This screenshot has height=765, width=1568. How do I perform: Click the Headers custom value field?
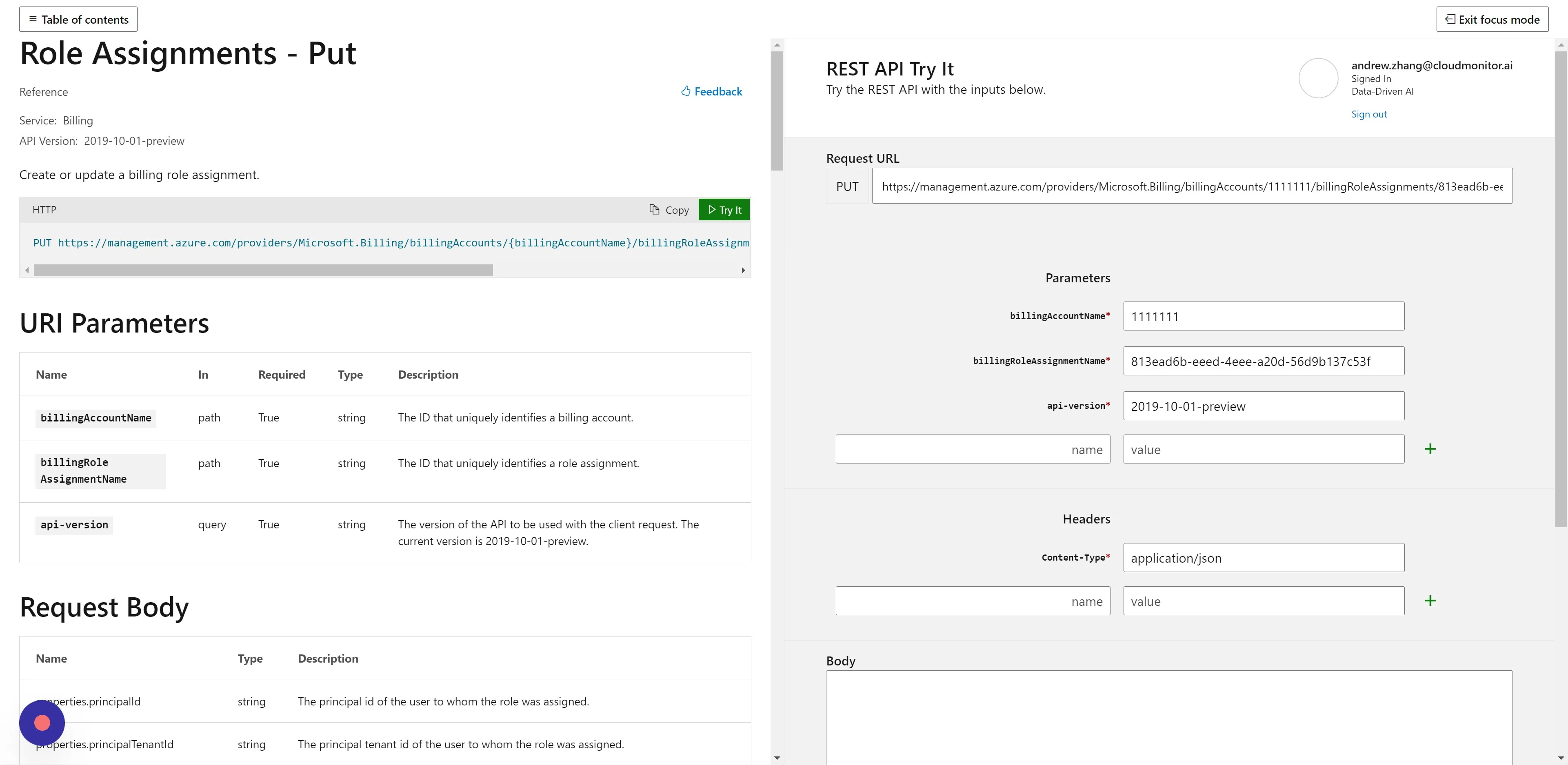1264,601
